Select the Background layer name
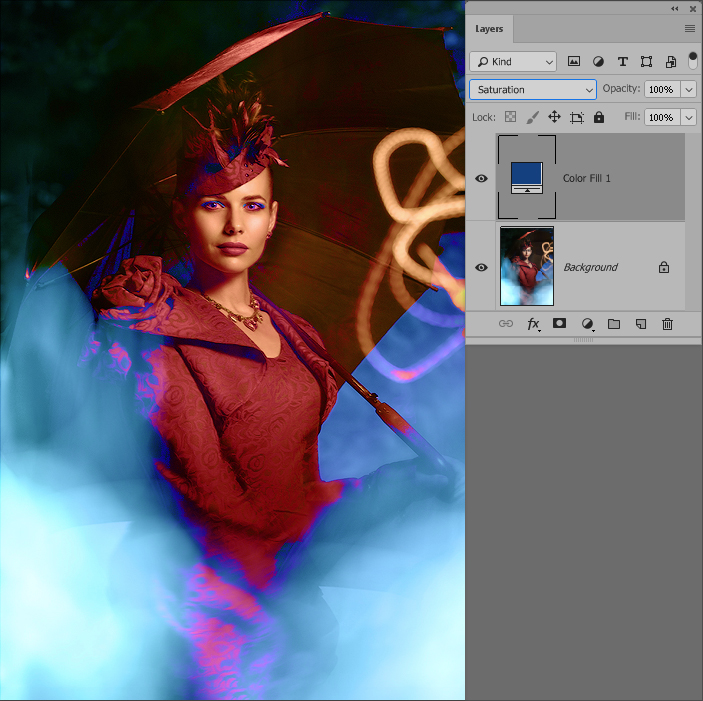 (590, 267)
